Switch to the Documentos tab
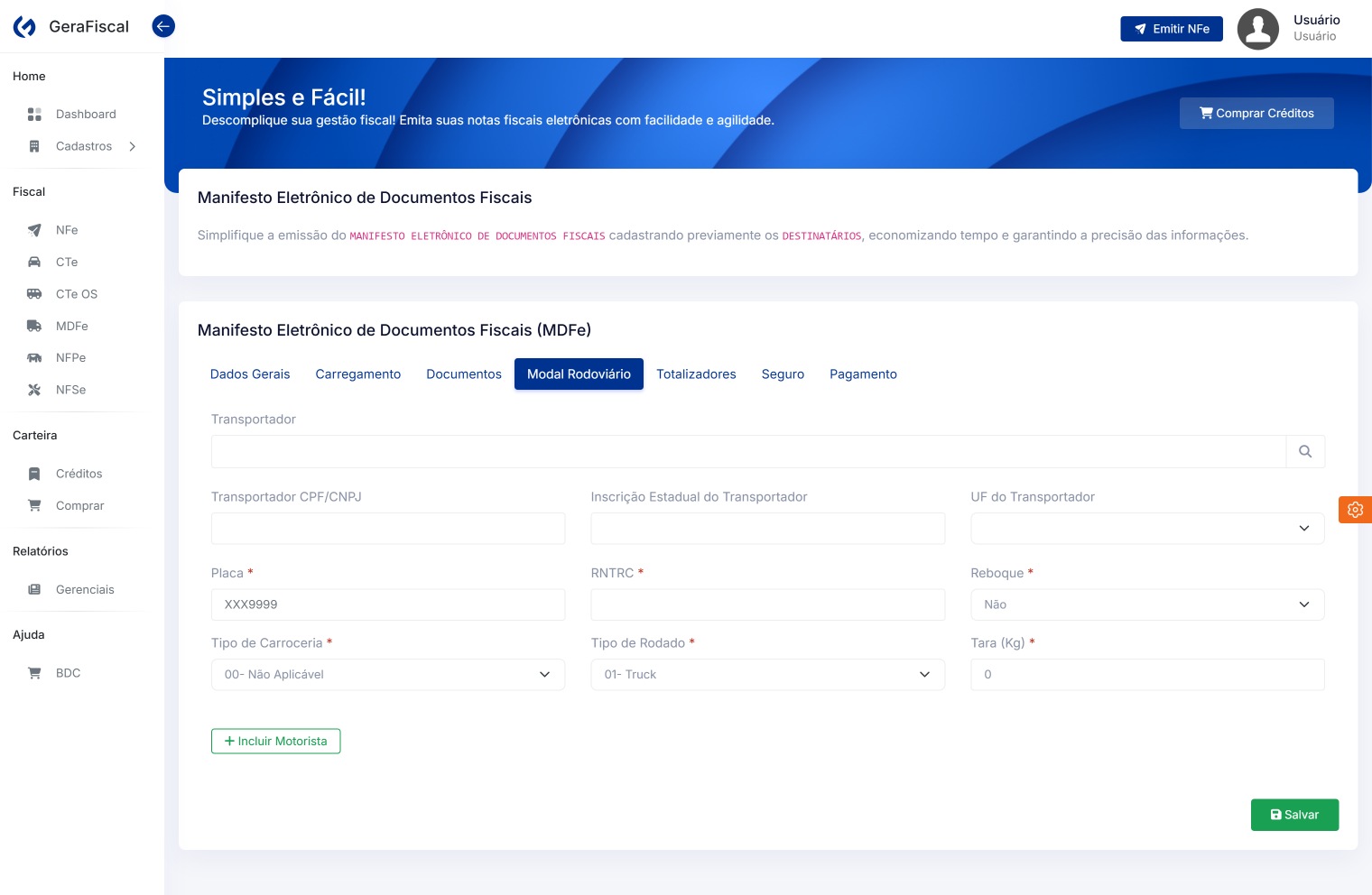This screenshot has width=1372, height=895. (464, 374)
